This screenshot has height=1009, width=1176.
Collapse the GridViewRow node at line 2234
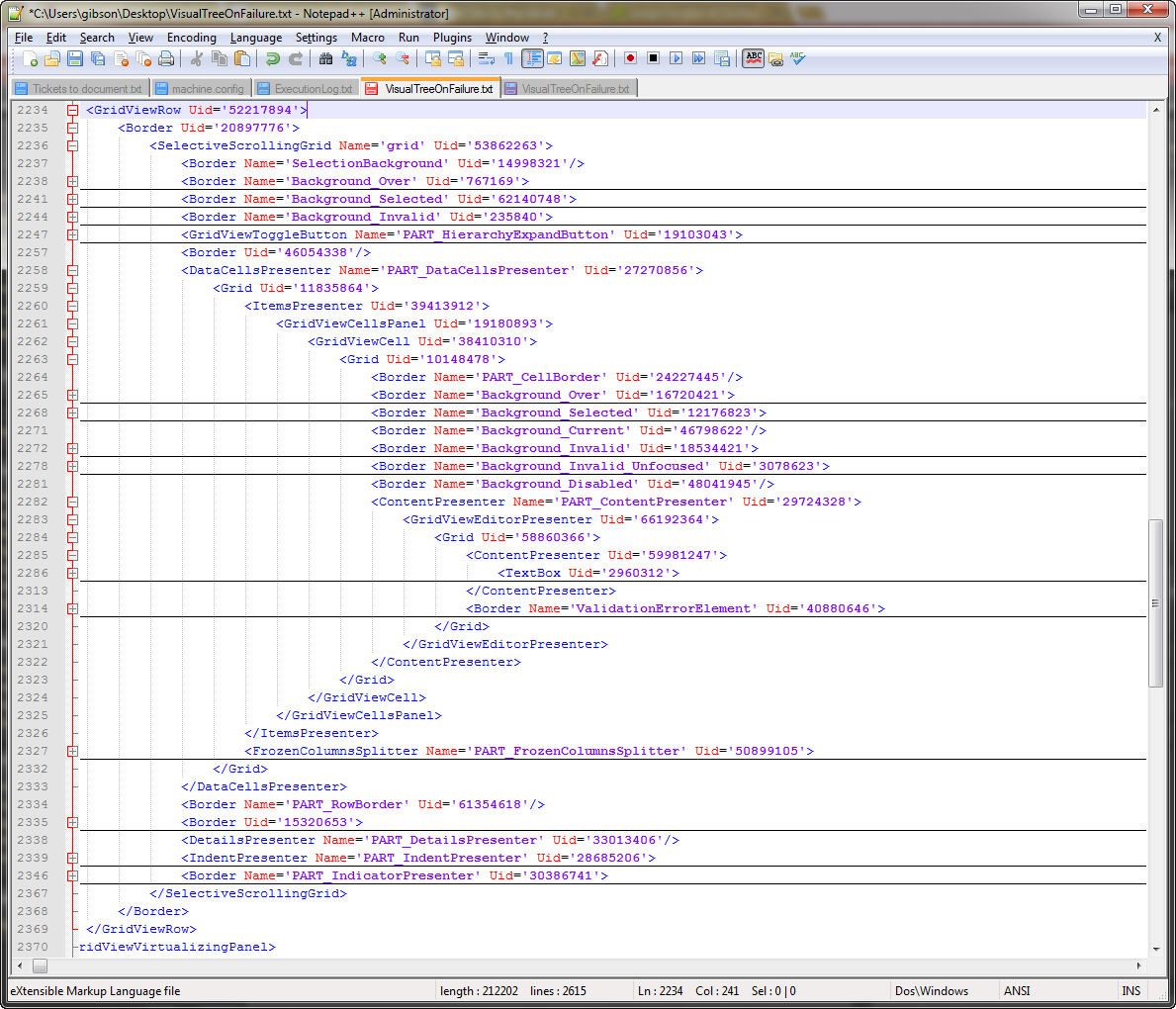pyautogui.click(x=72, y=110)
